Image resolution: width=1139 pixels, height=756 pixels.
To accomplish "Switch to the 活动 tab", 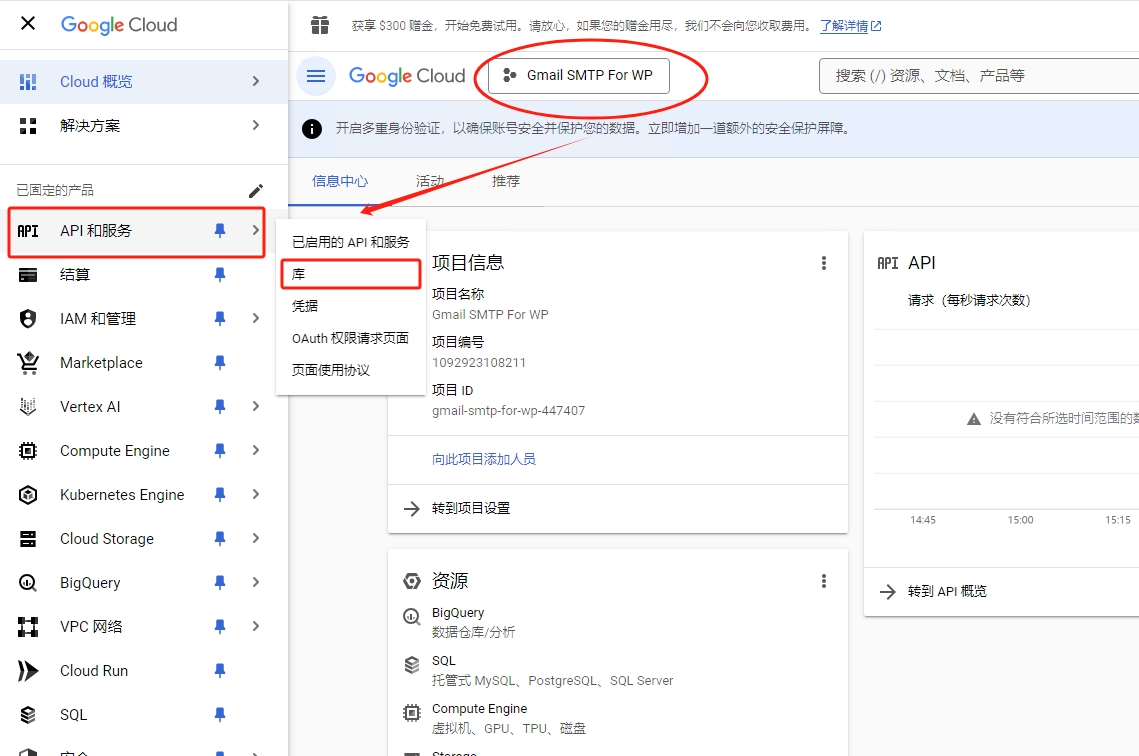I will point(429,182).
